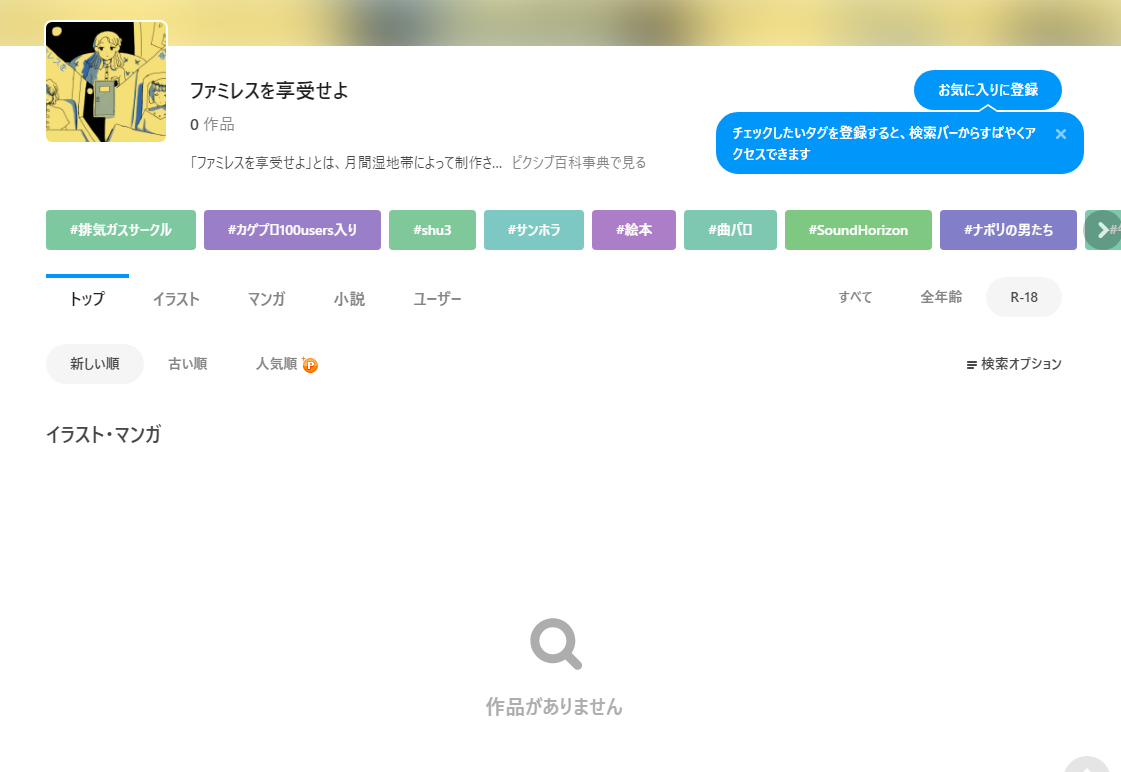1121x772 pixels.
Task: Open ピクシブ百科事典で見る link
Action: [578, 163]
